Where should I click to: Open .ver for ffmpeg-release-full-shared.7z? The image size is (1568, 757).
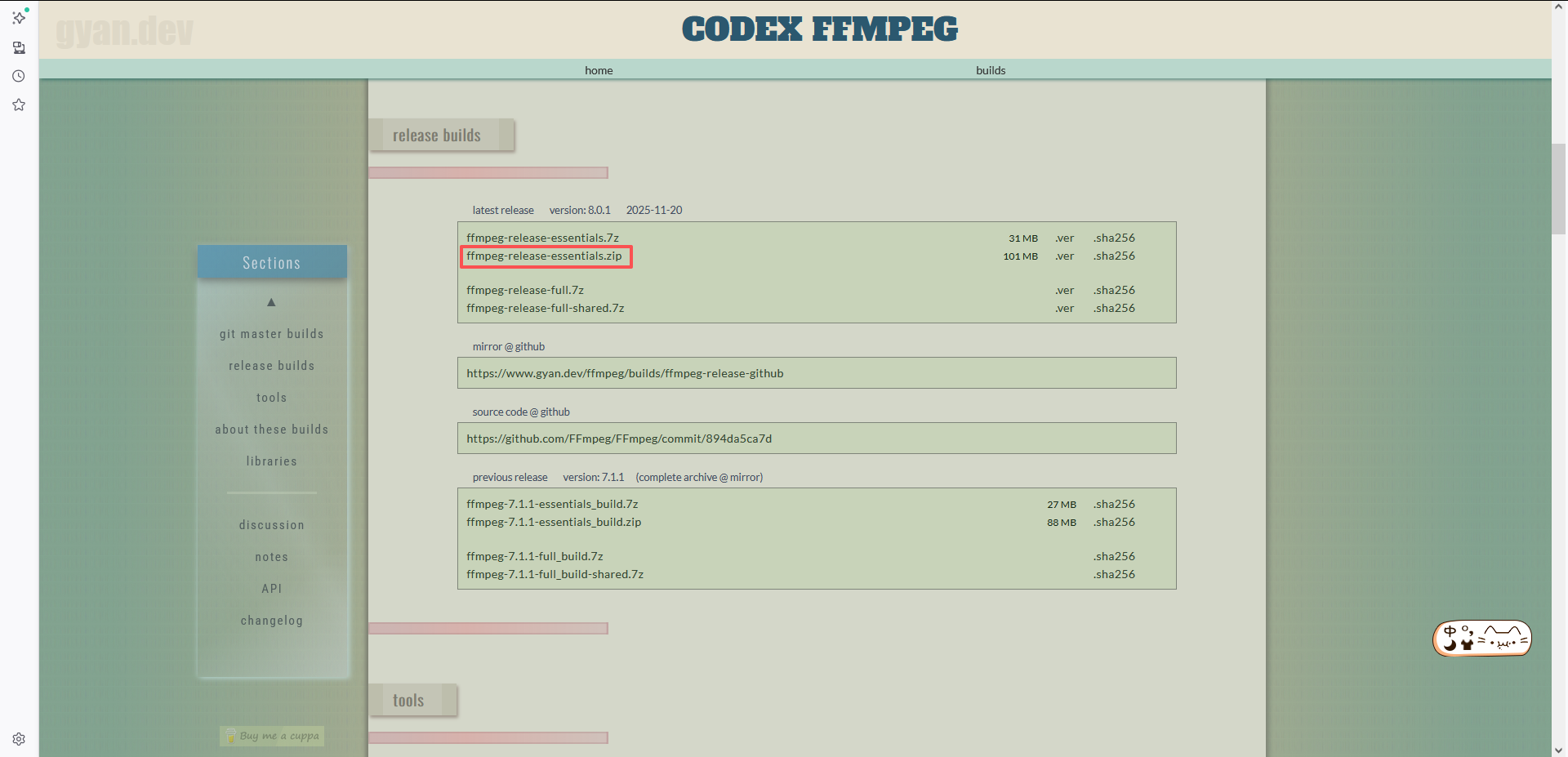click(x=1064, y=308)
